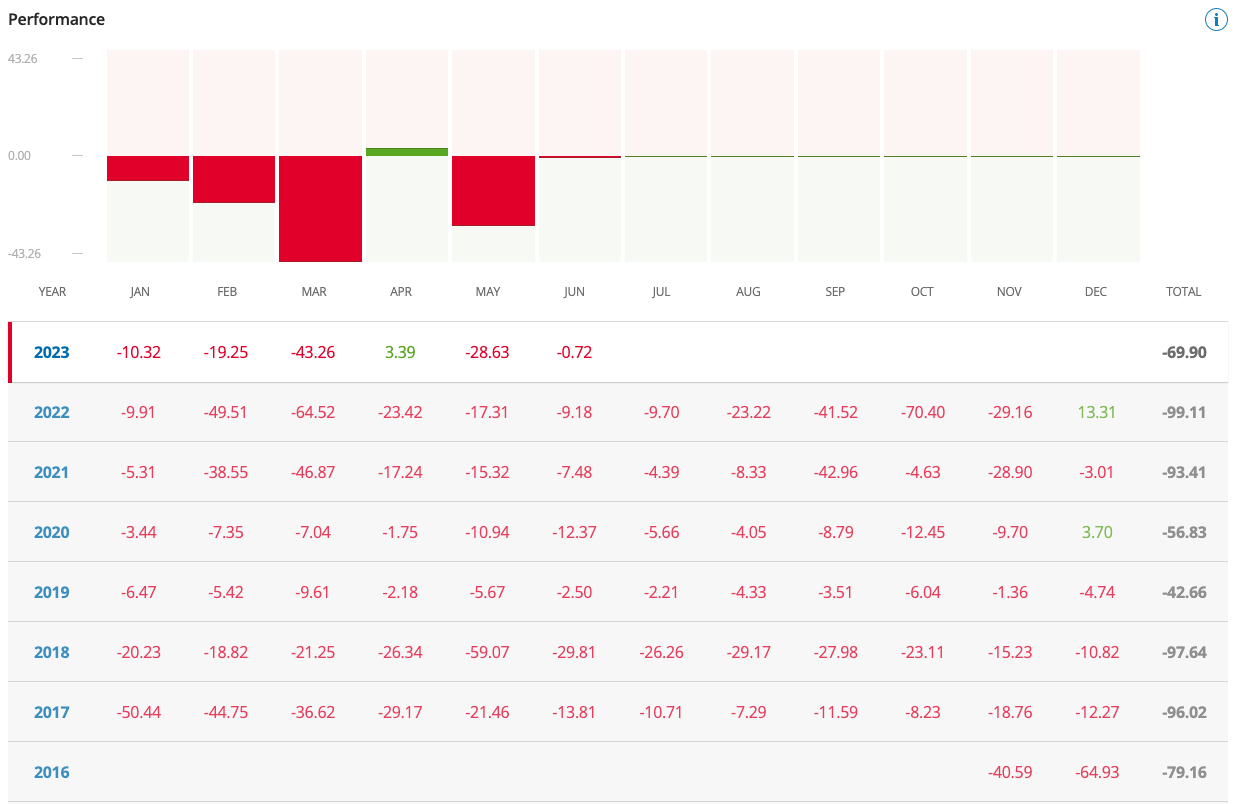This screenshot has width=1246, height=804.
Task: Click the 2019 year label
Action: pos(52,592)
